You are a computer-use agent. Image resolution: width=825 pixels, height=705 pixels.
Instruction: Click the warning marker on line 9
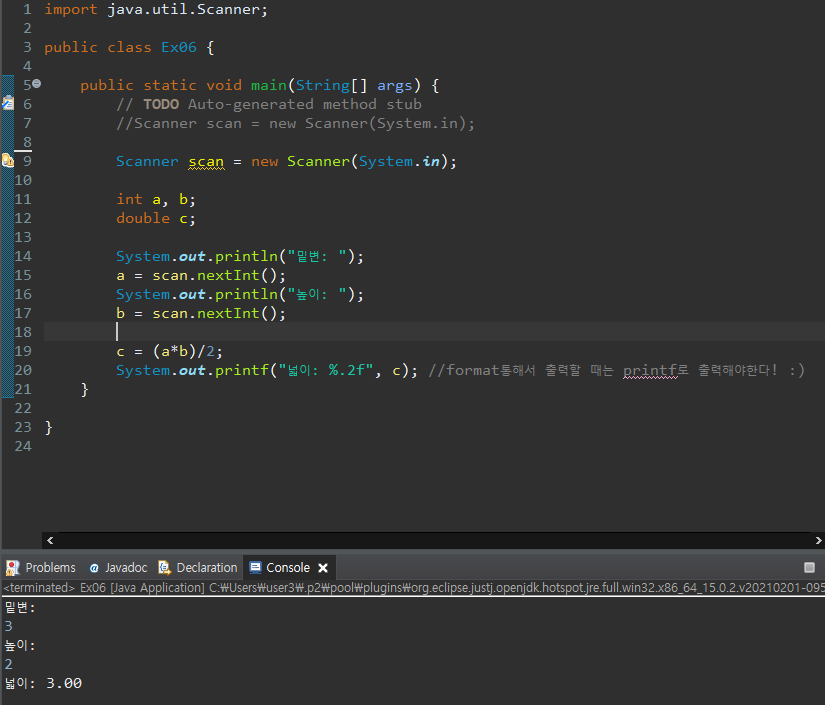8,160
